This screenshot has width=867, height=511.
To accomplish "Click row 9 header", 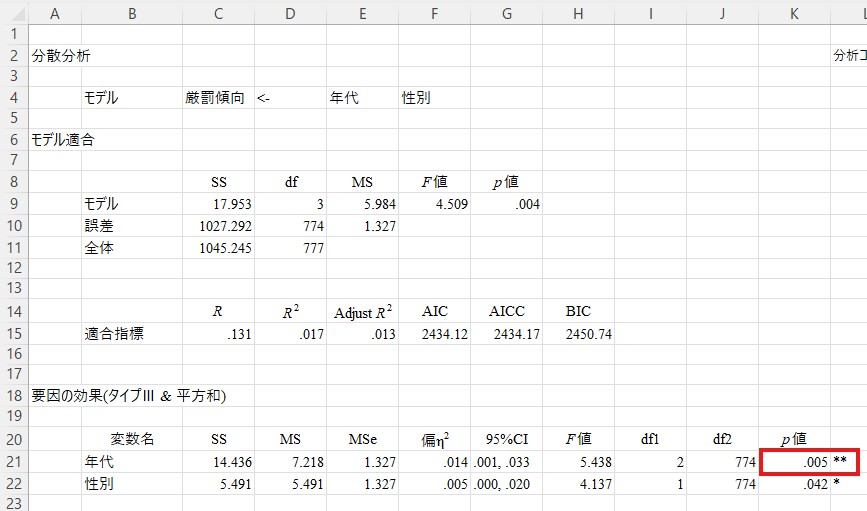I will click(14, 204).
